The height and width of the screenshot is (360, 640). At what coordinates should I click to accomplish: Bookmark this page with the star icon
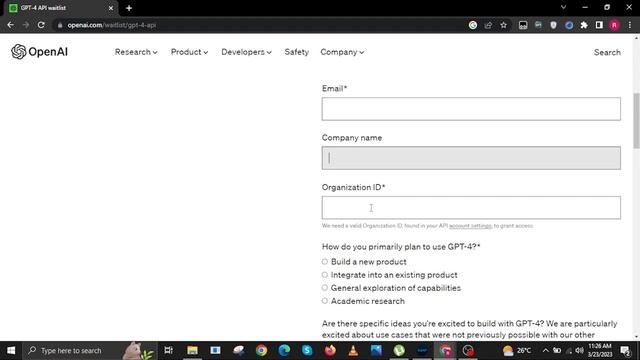(x=504, y=25)
